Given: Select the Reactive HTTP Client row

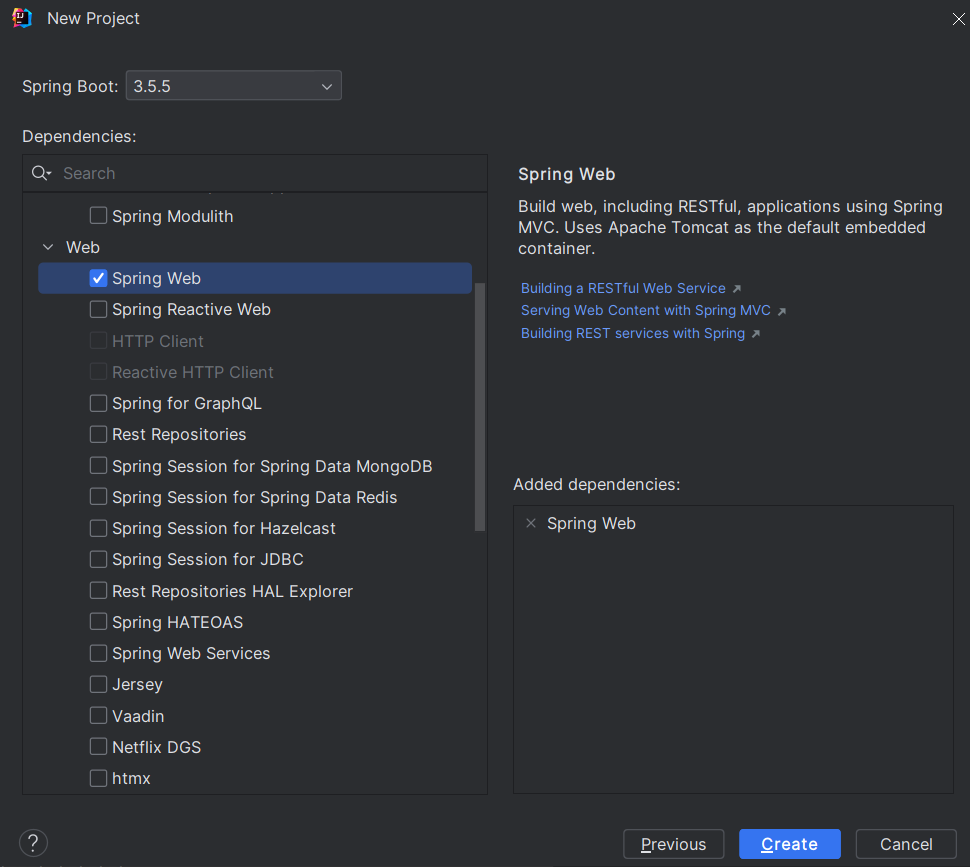Looking at the screenshot, I should pyautogui.click(x=192, y=372).
